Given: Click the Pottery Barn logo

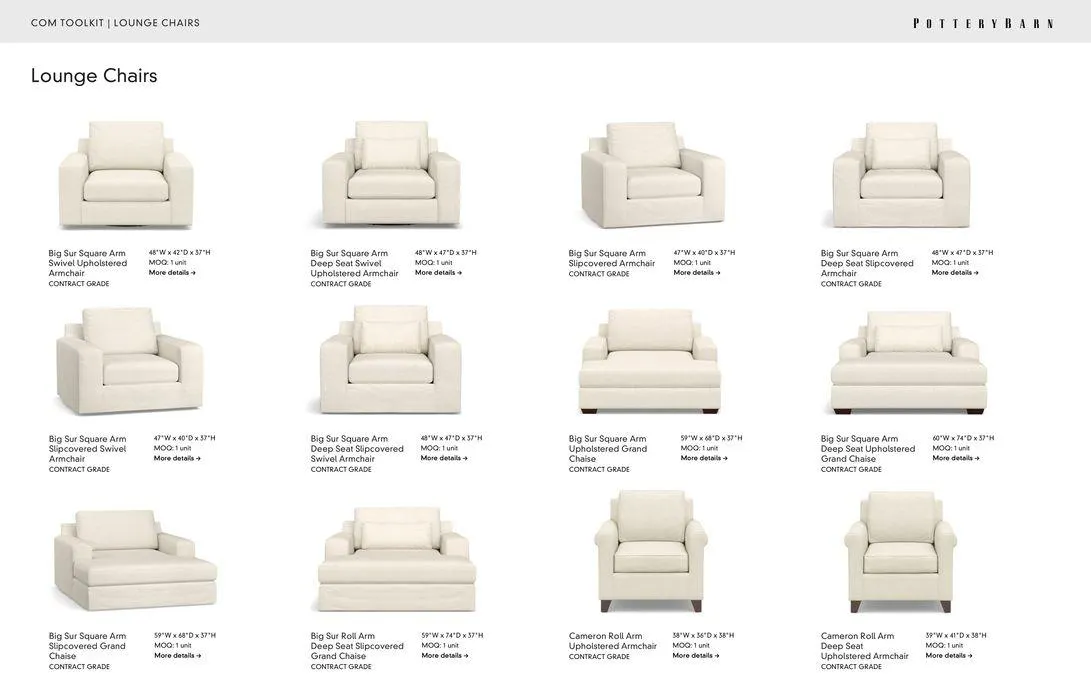Looking at the screenshot, I should [x=983, y=24].
